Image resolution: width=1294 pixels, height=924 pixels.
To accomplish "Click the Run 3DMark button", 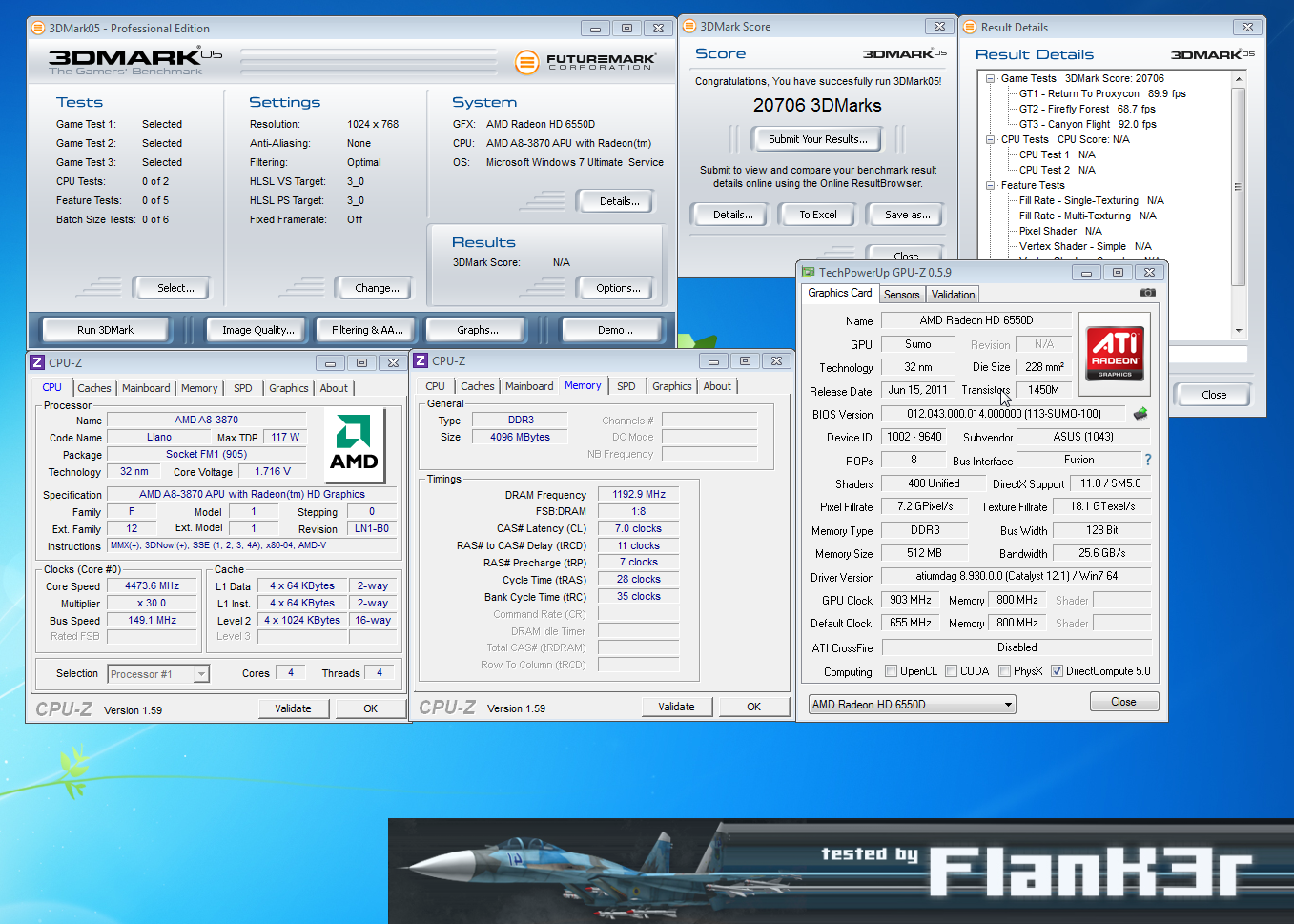I will pos(105,330).
